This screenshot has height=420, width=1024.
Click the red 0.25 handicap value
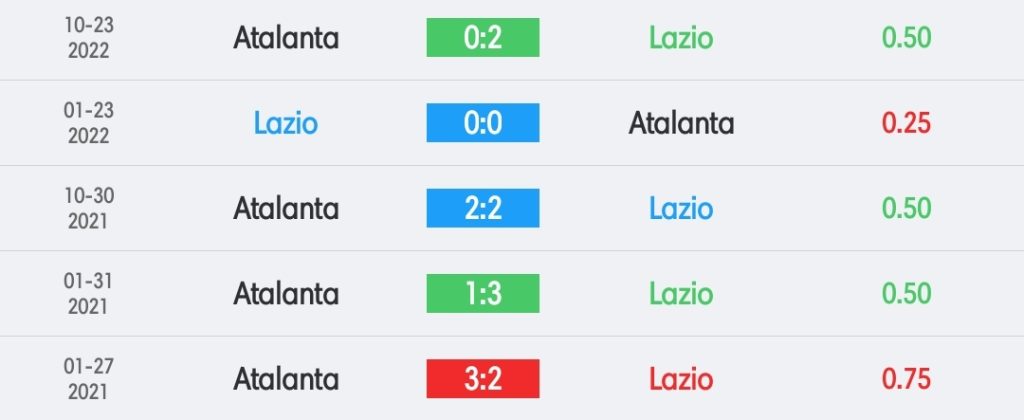click(906, 123)
